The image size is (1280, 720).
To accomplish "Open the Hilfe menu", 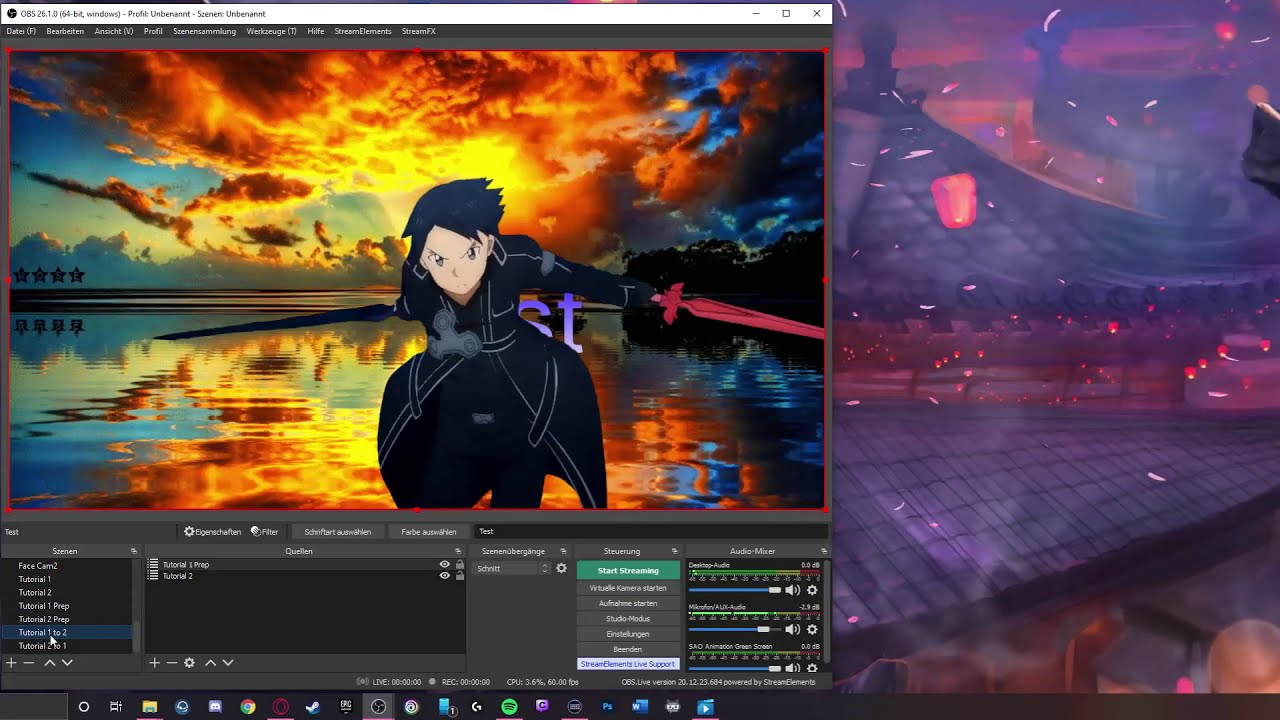I will (316, 31).
